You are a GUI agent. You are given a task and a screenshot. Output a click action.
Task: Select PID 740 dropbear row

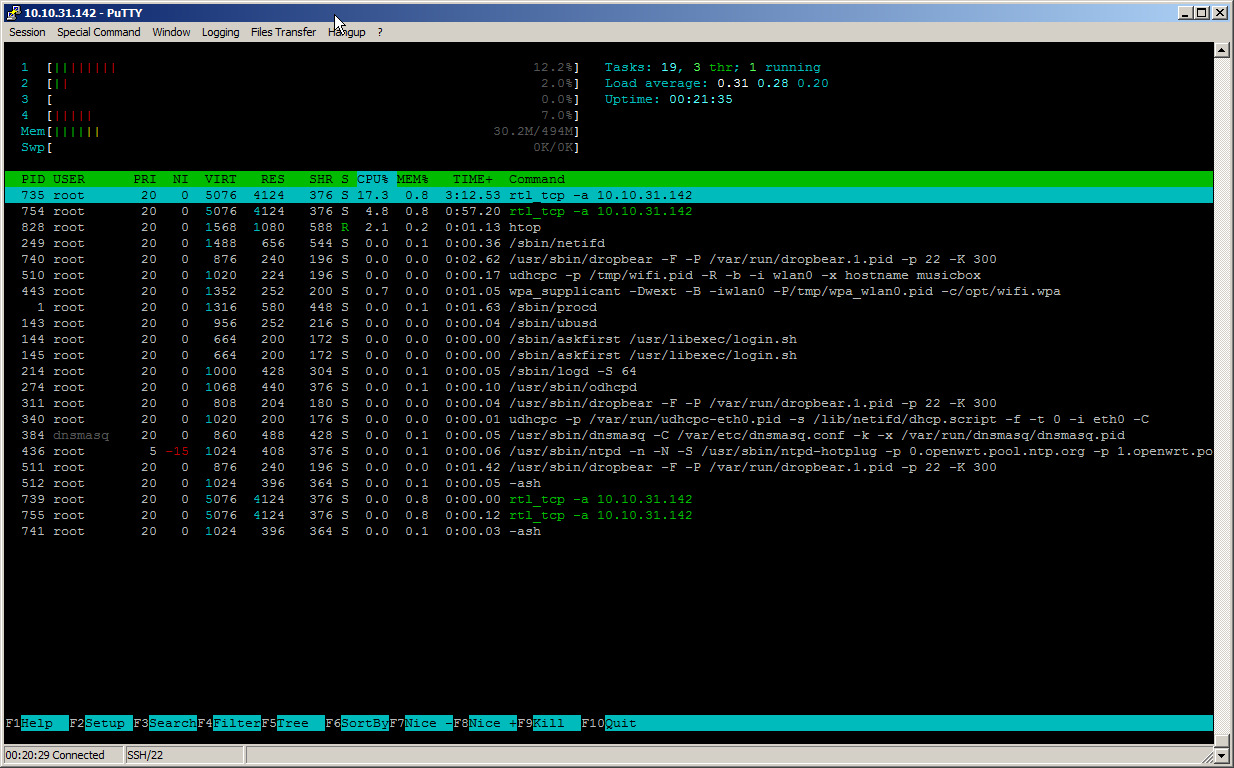(609, 259)
